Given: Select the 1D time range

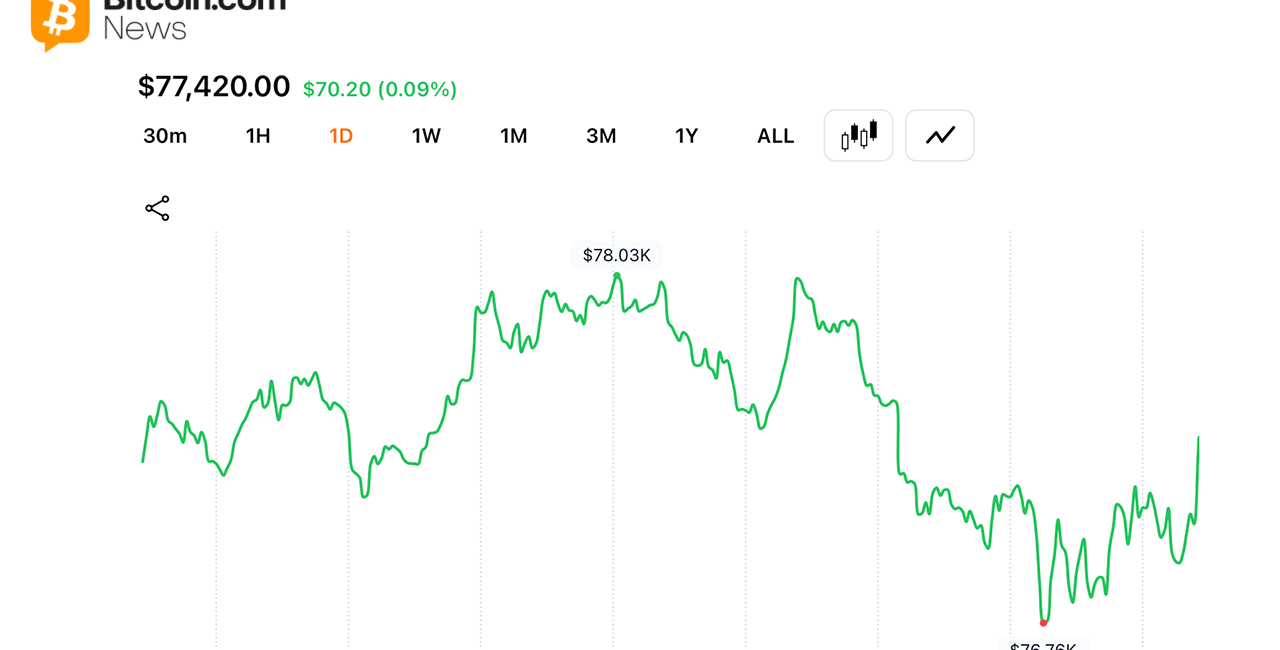Looking at the screenshot, I should pos(341,136).
